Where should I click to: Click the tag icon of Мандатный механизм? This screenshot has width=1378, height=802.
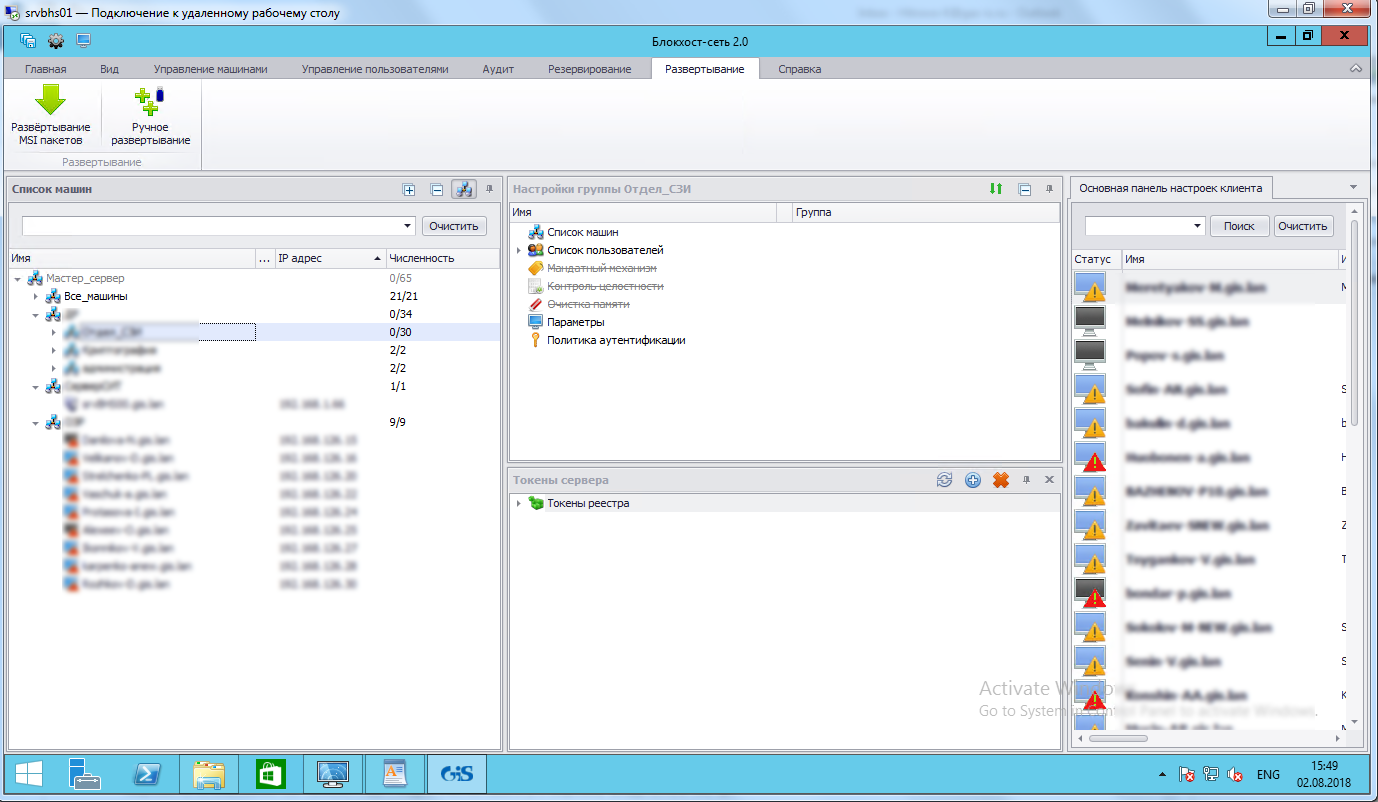(535, 268)
